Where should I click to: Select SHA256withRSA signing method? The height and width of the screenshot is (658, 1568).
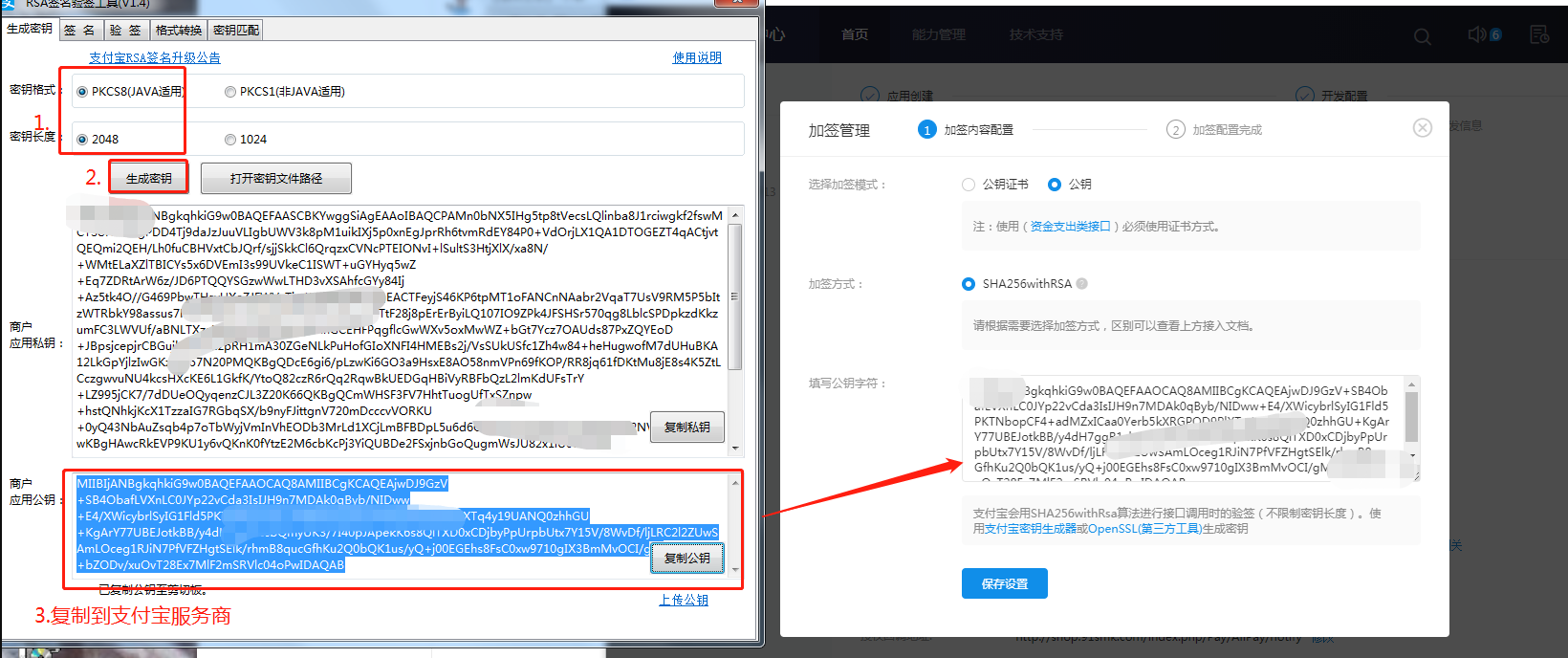(x=1017, y=284)
